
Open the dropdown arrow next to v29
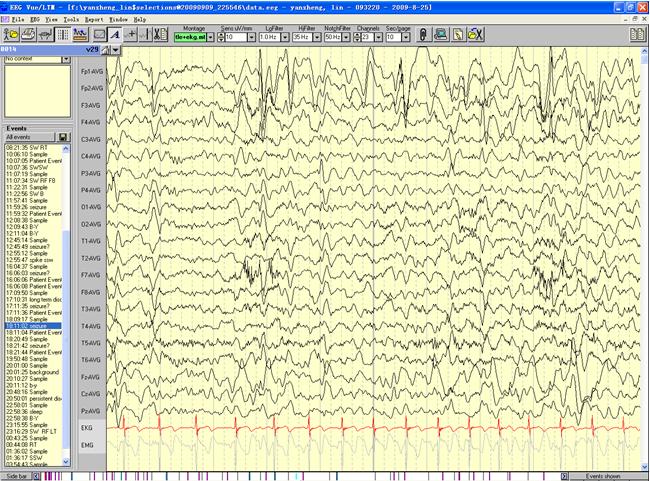coord(116,50)
